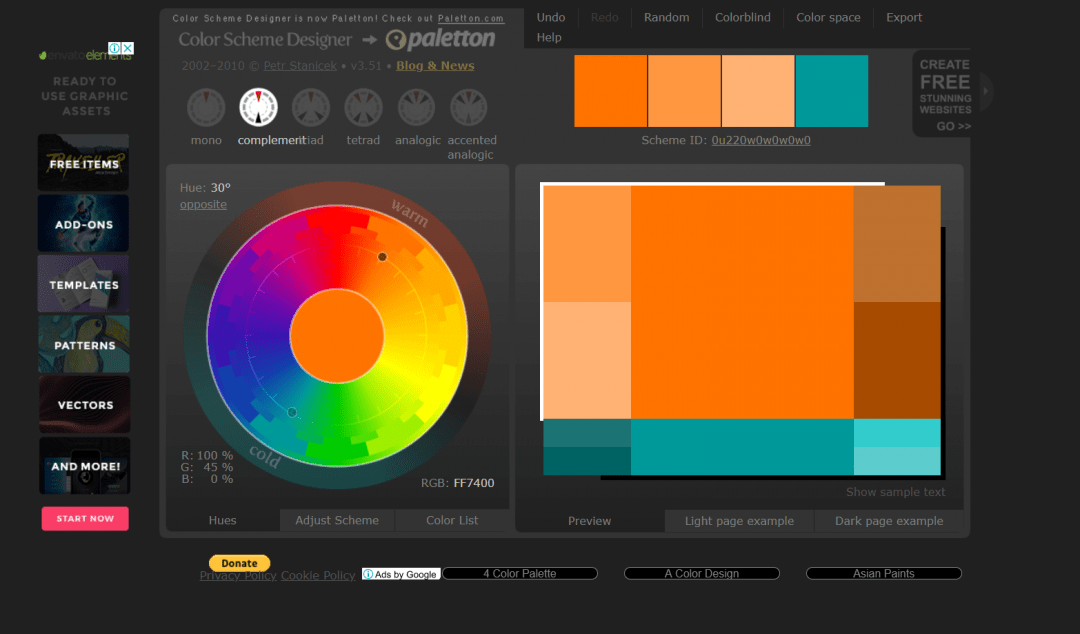
Task: Select the accented analogic scheme icon
Action: tap(468, 108)
